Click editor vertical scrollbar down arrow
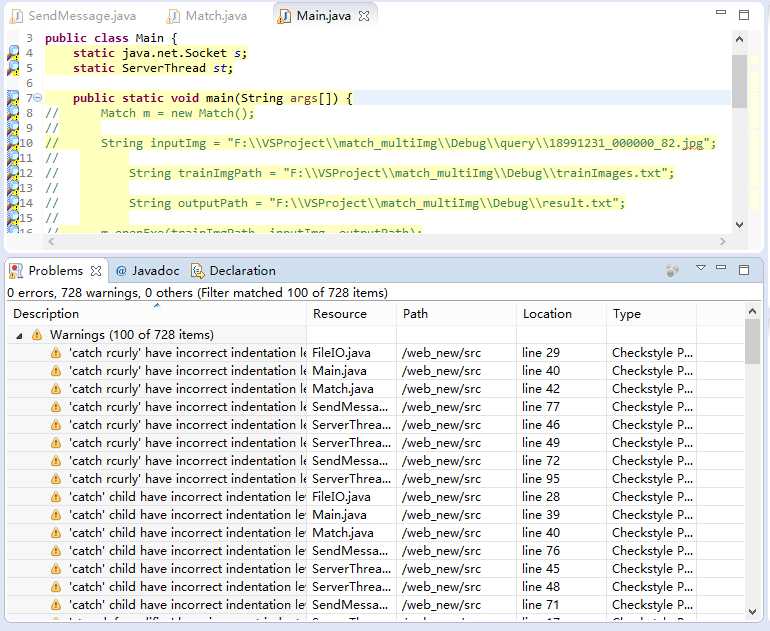 (740, 225)
